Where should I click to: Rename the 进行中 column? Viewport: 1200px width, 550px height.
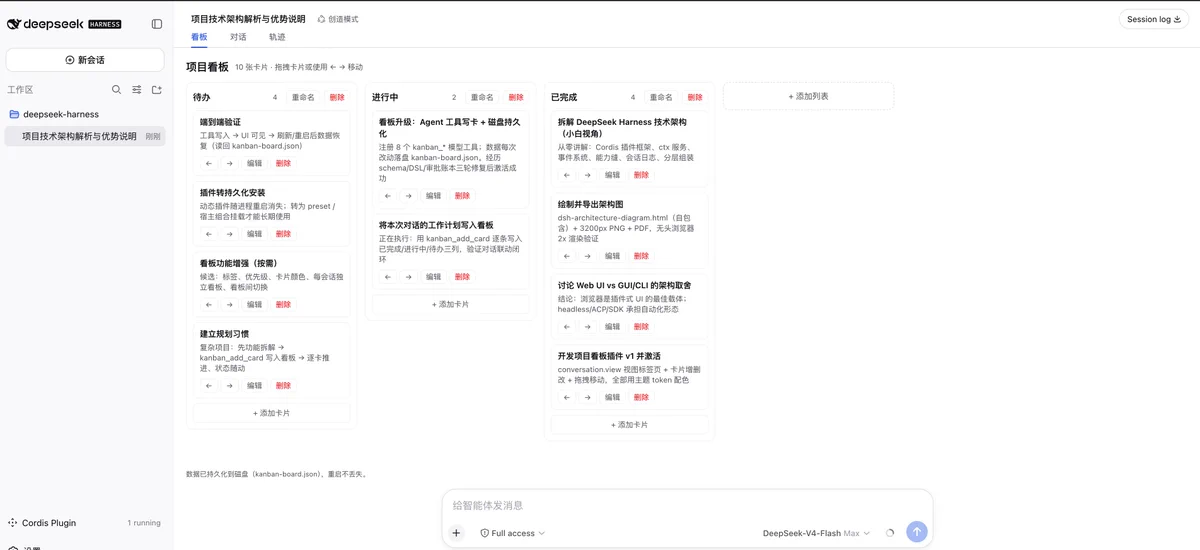click(482, 98)
